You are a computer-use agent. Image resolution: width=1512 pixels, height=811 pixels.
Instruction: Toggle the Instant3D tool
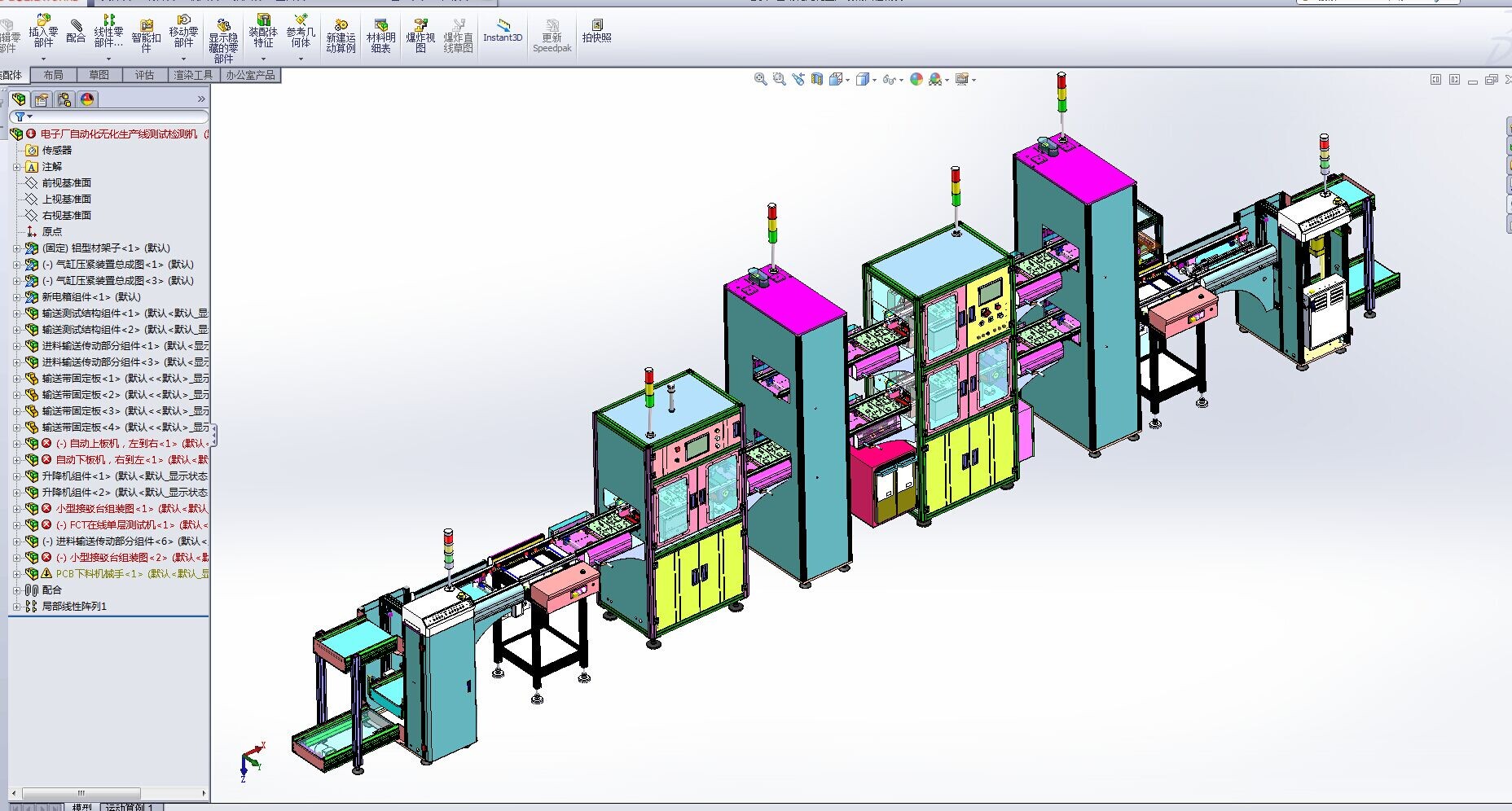[x=503, y=31]
